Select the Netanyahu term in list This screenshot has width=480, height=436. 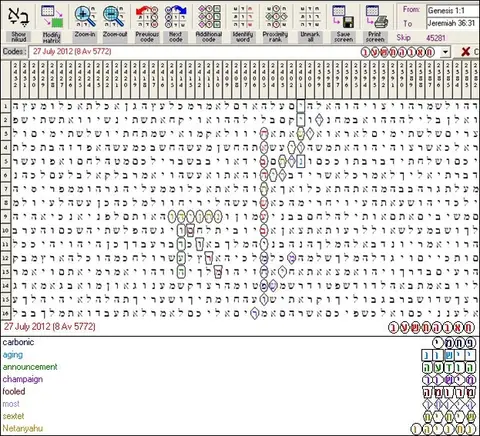point(23,428)
